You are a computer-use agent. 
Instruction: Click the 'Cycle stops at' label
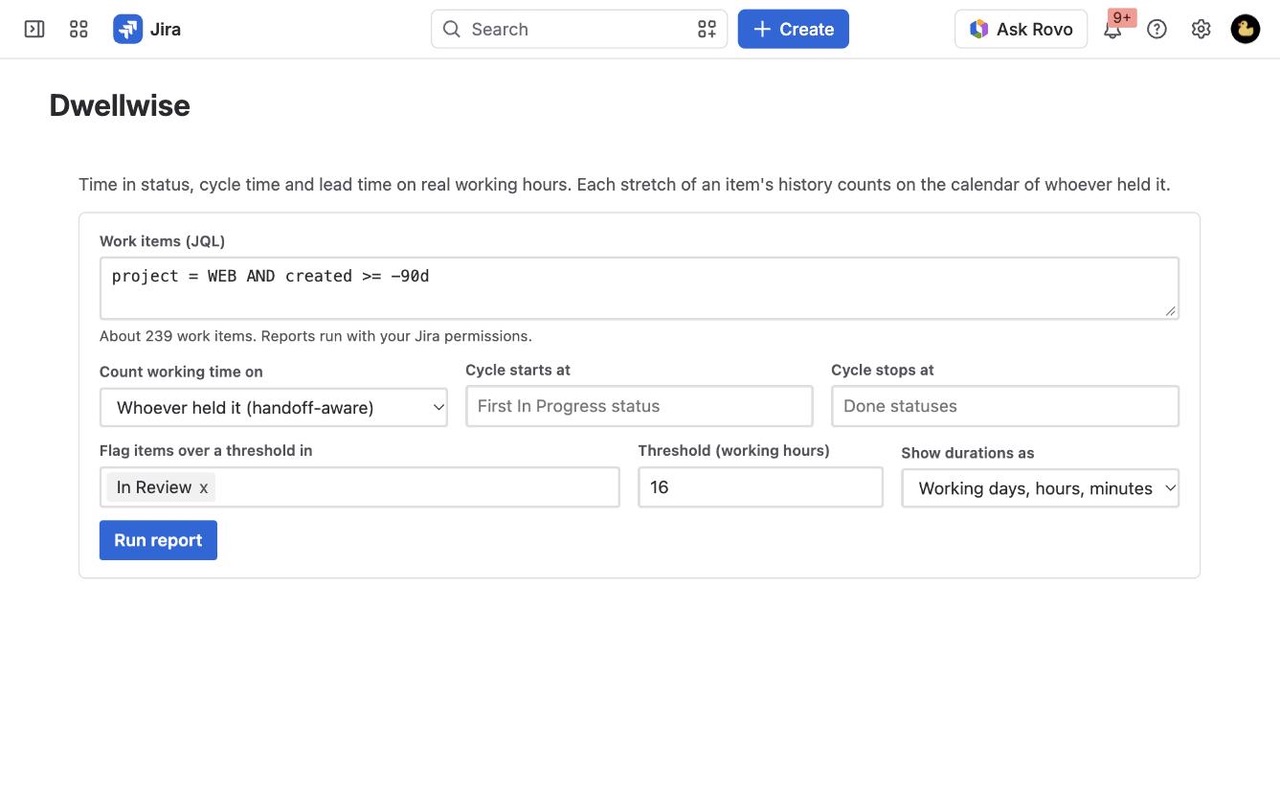[882, 370]
